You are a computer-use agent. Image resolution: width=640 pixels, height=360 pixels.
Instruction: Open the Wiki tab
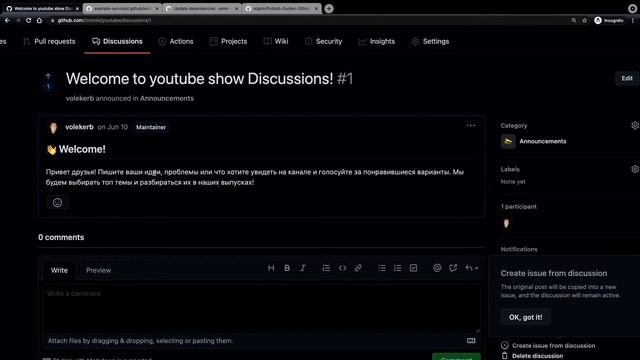point(276,41)
